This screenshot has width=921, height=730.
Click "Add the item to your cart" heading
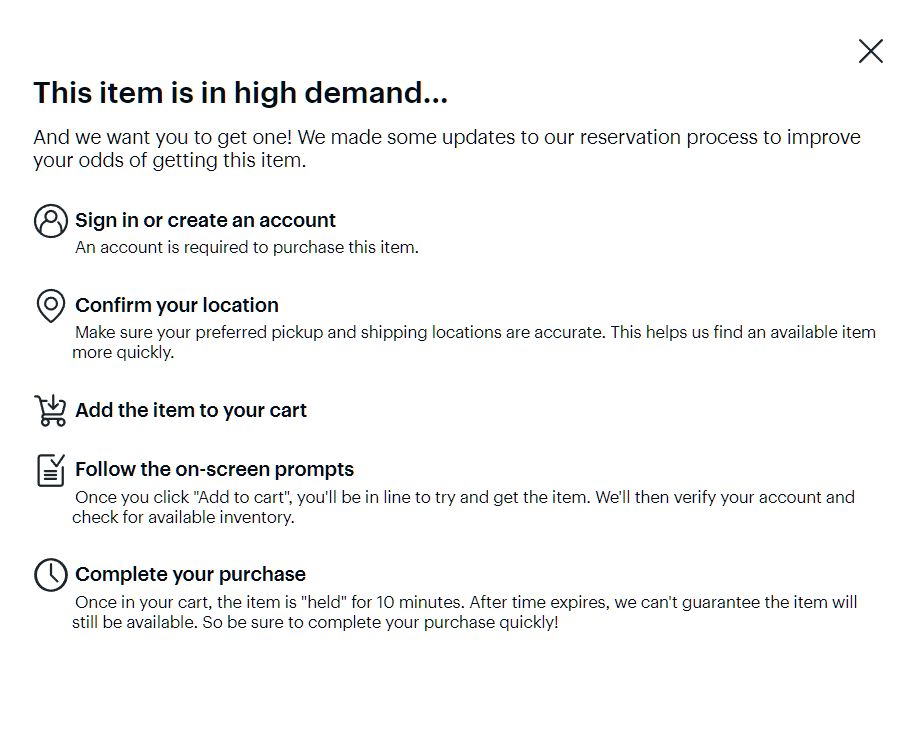pos(191,410)
